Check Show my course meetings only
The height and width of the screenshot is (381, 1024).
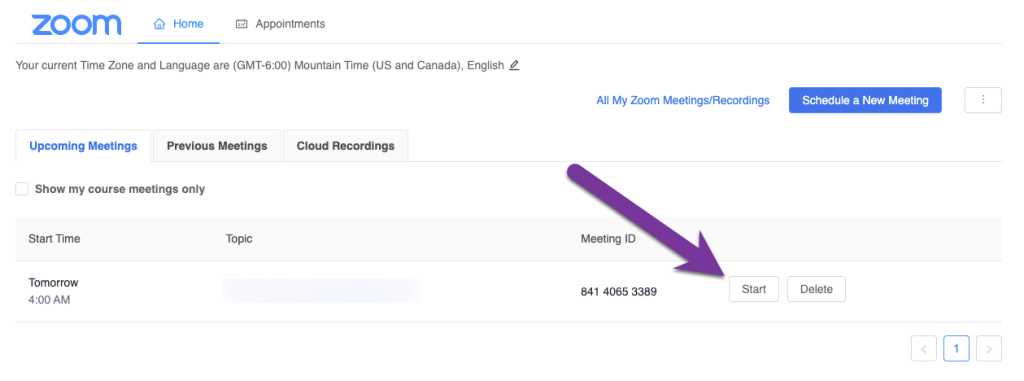click(x=22, y=189)
